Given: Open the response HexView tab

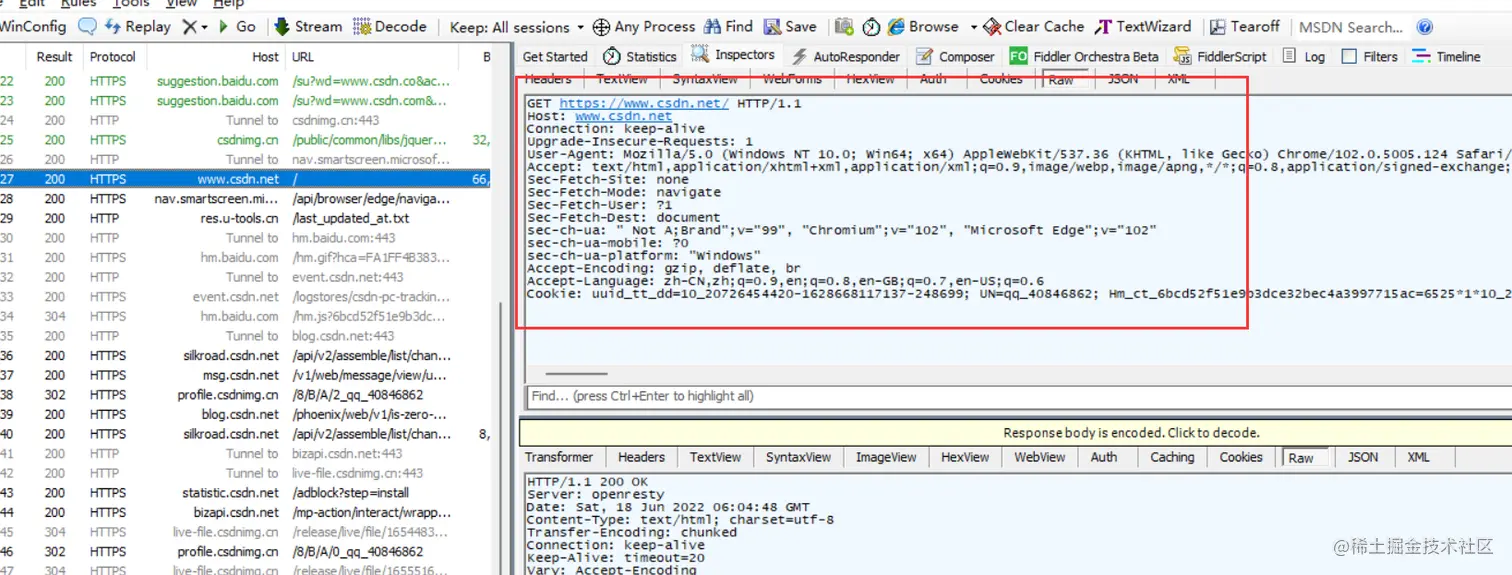Looking at the screenshot, I should 965,457.
